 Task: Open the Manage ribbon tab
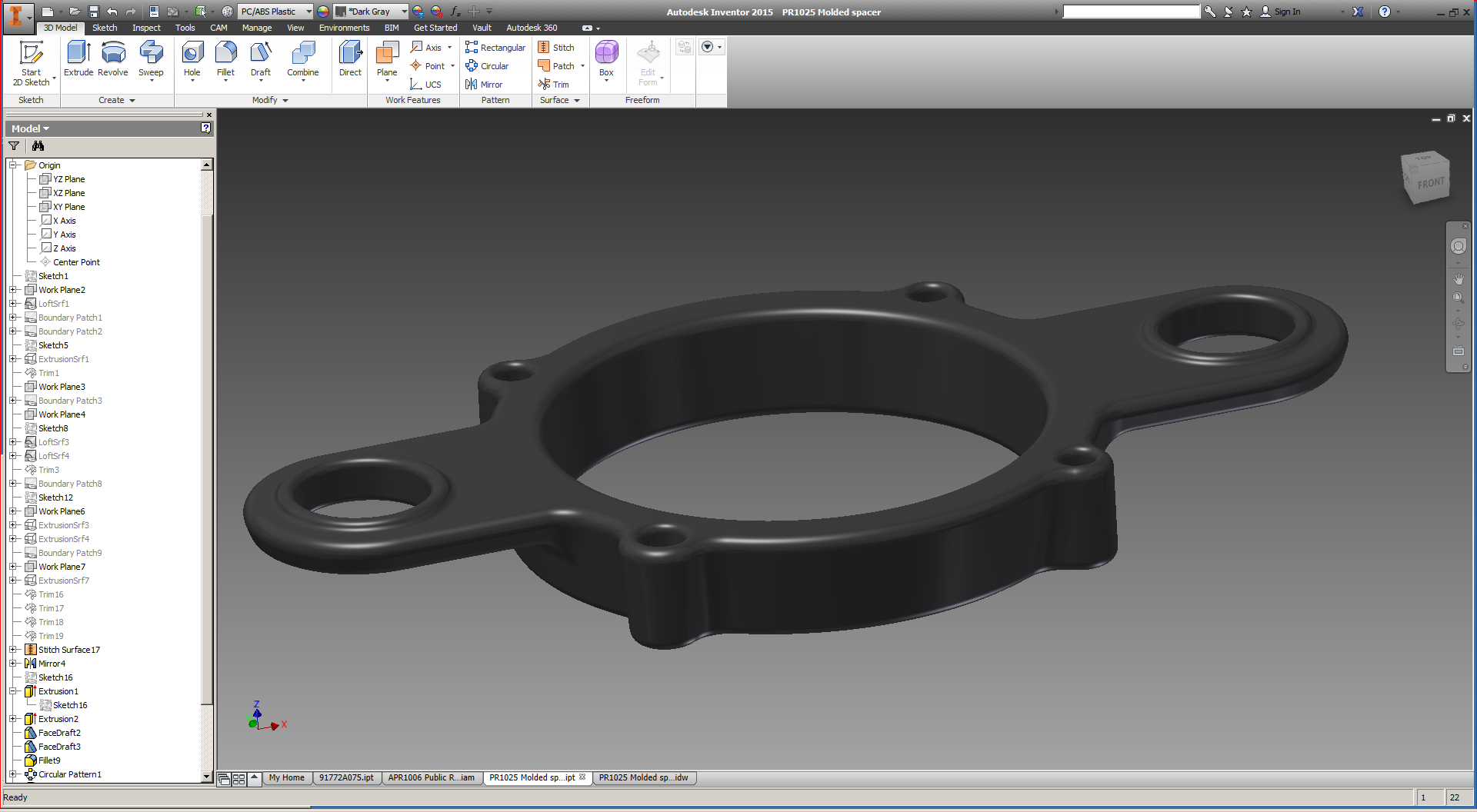point(257,28)
